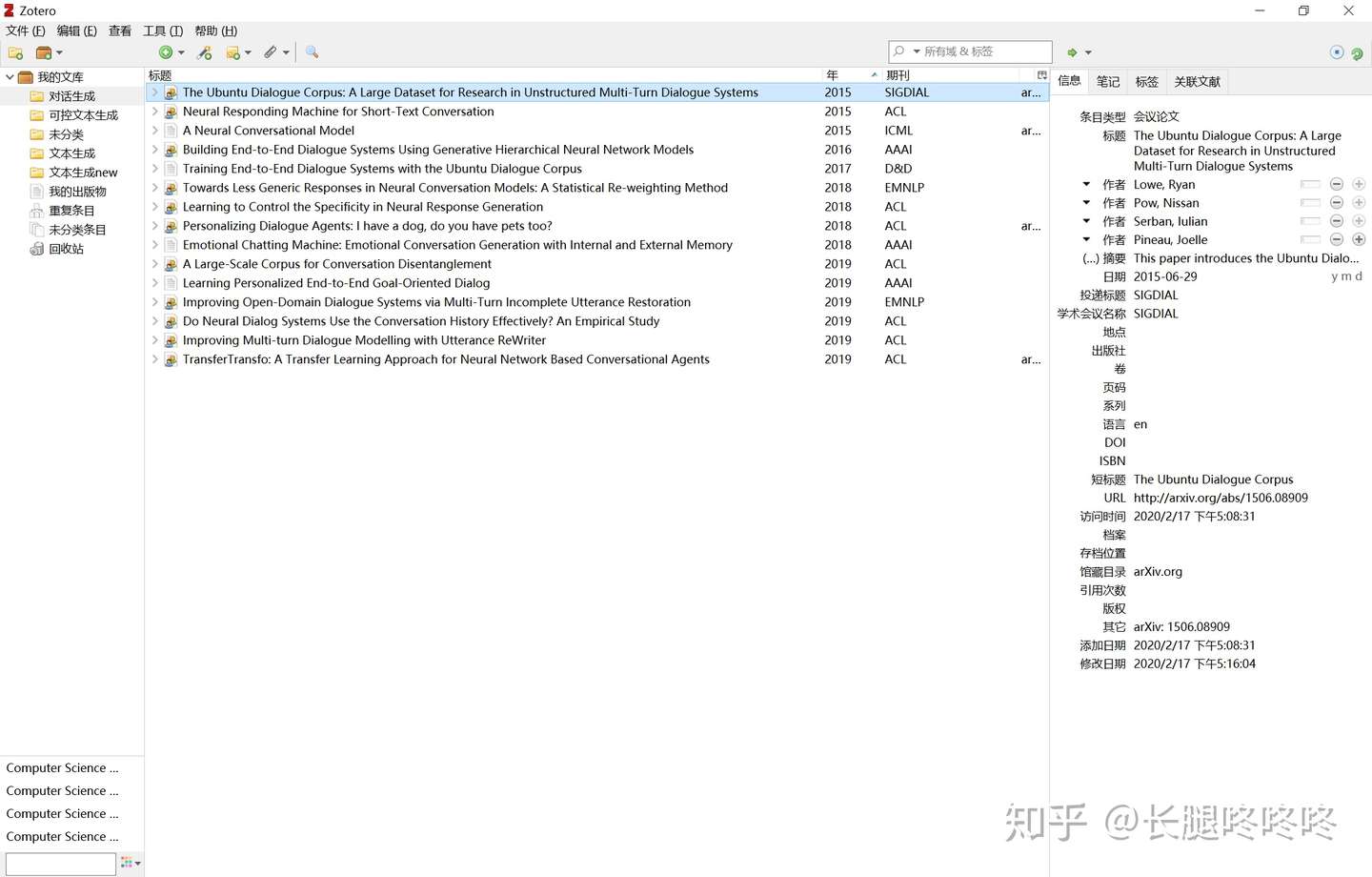
Task: Open the New Note dropdown arrow
Action: [248, 53]
